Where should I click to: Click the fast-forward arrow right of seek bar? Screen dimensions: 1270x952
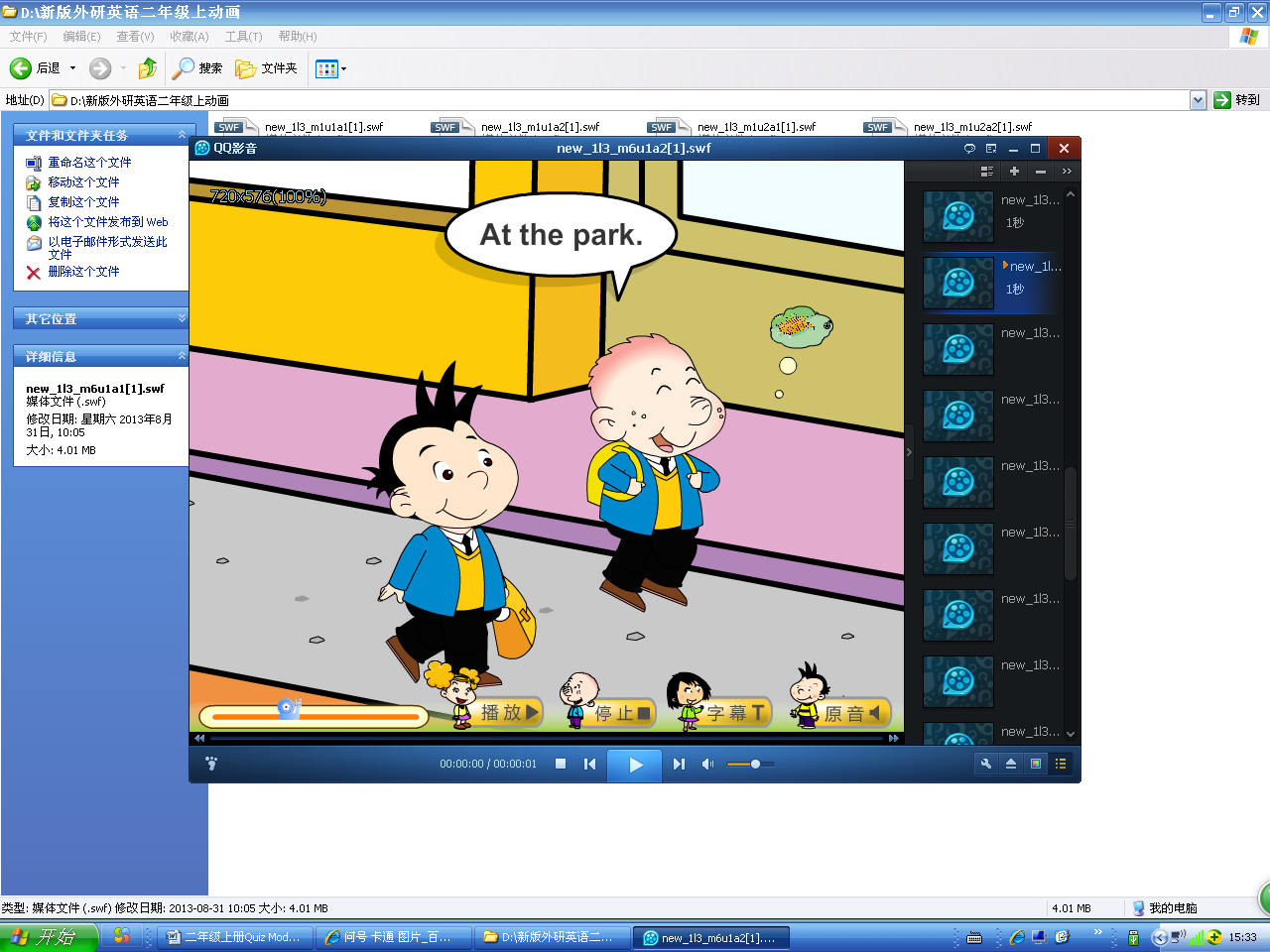(x=894, y=738)
